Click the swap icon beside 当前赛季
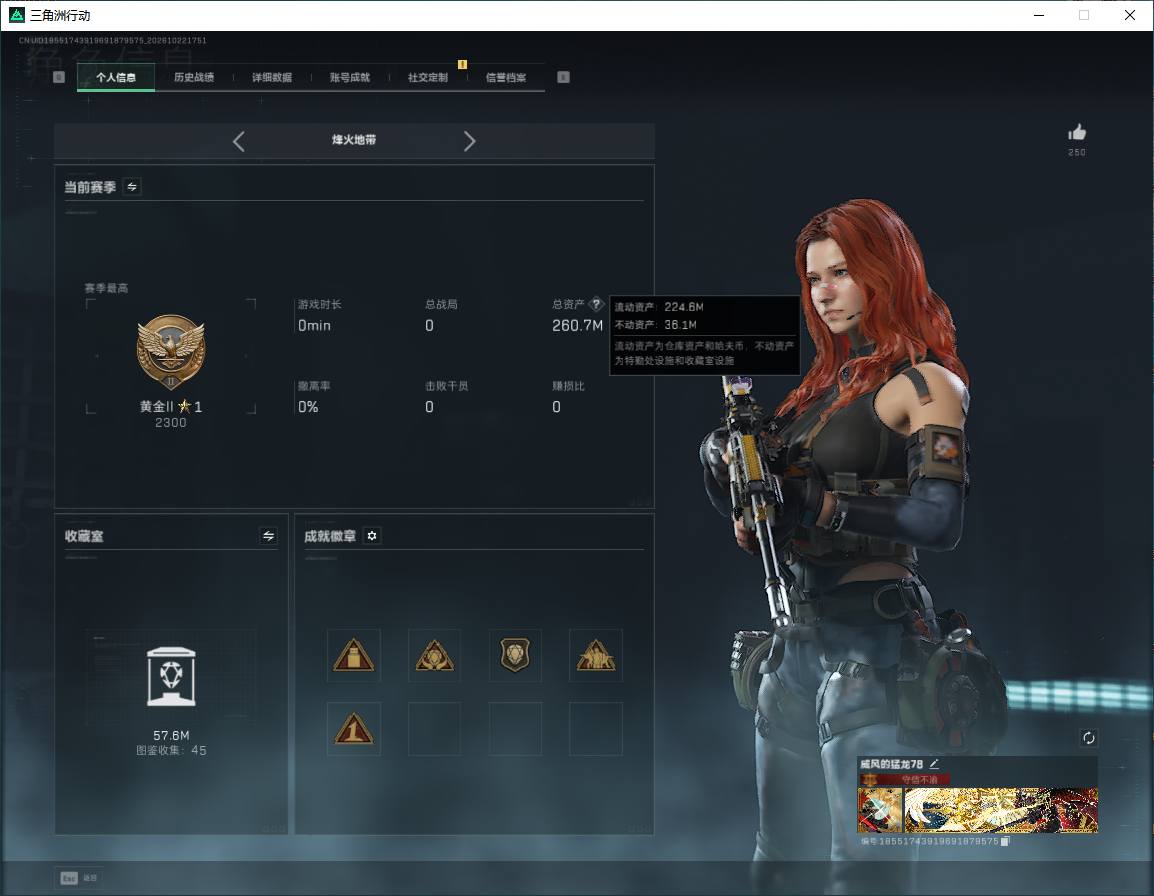This screenshot has width=1154, height=896. click(132, 187)
